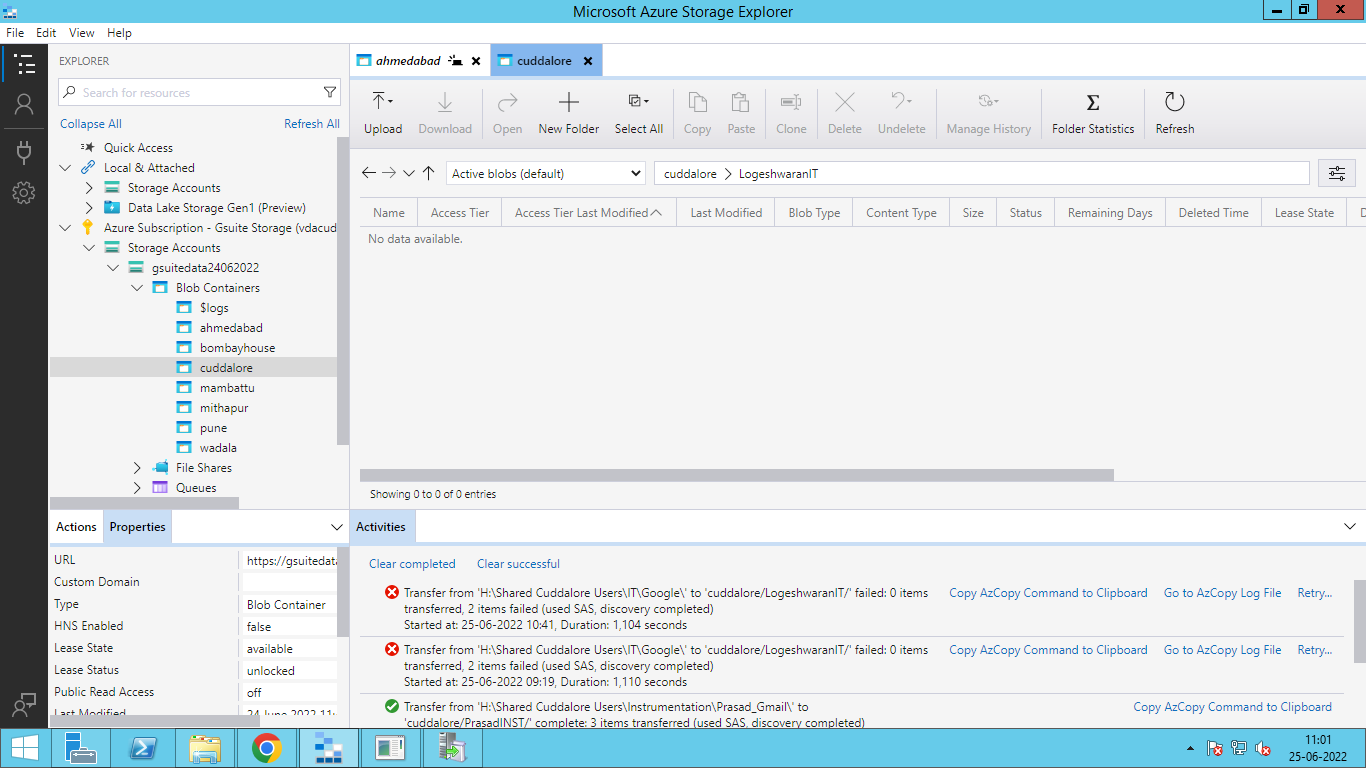Click the Open toolbar button

508,113
